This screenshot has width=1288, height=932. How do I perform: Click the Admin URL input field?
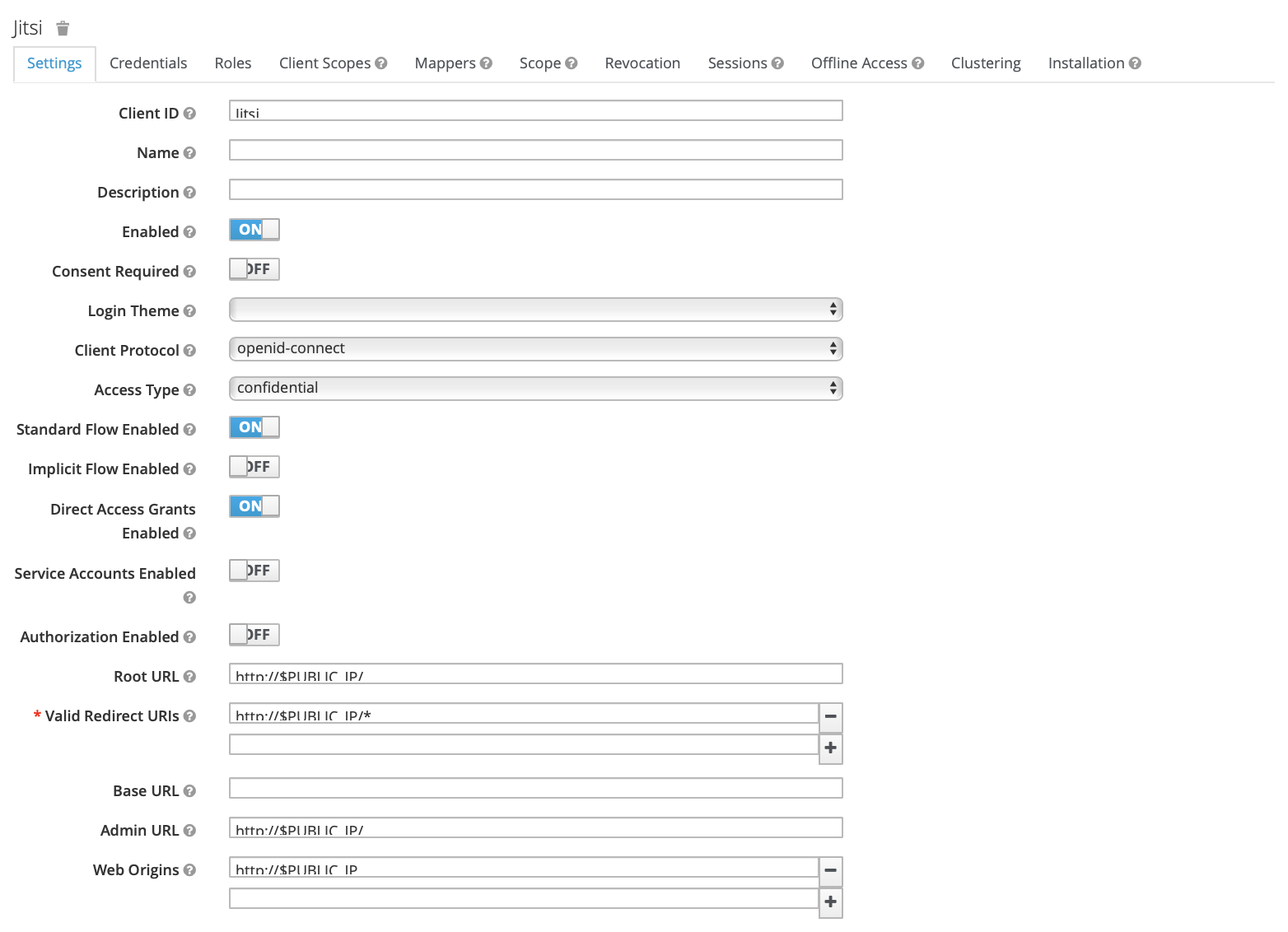pos(535,827)
